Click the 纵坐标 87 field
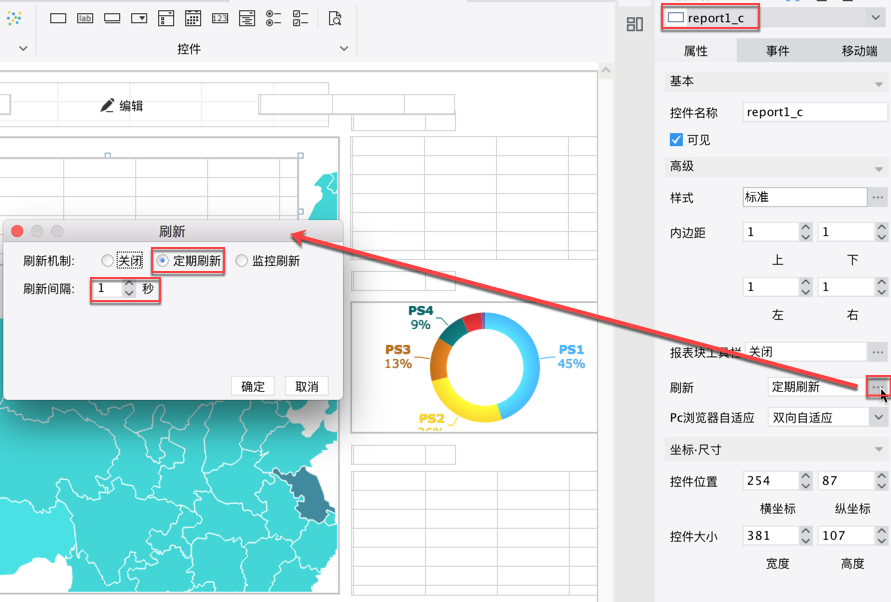 (846, 481)
